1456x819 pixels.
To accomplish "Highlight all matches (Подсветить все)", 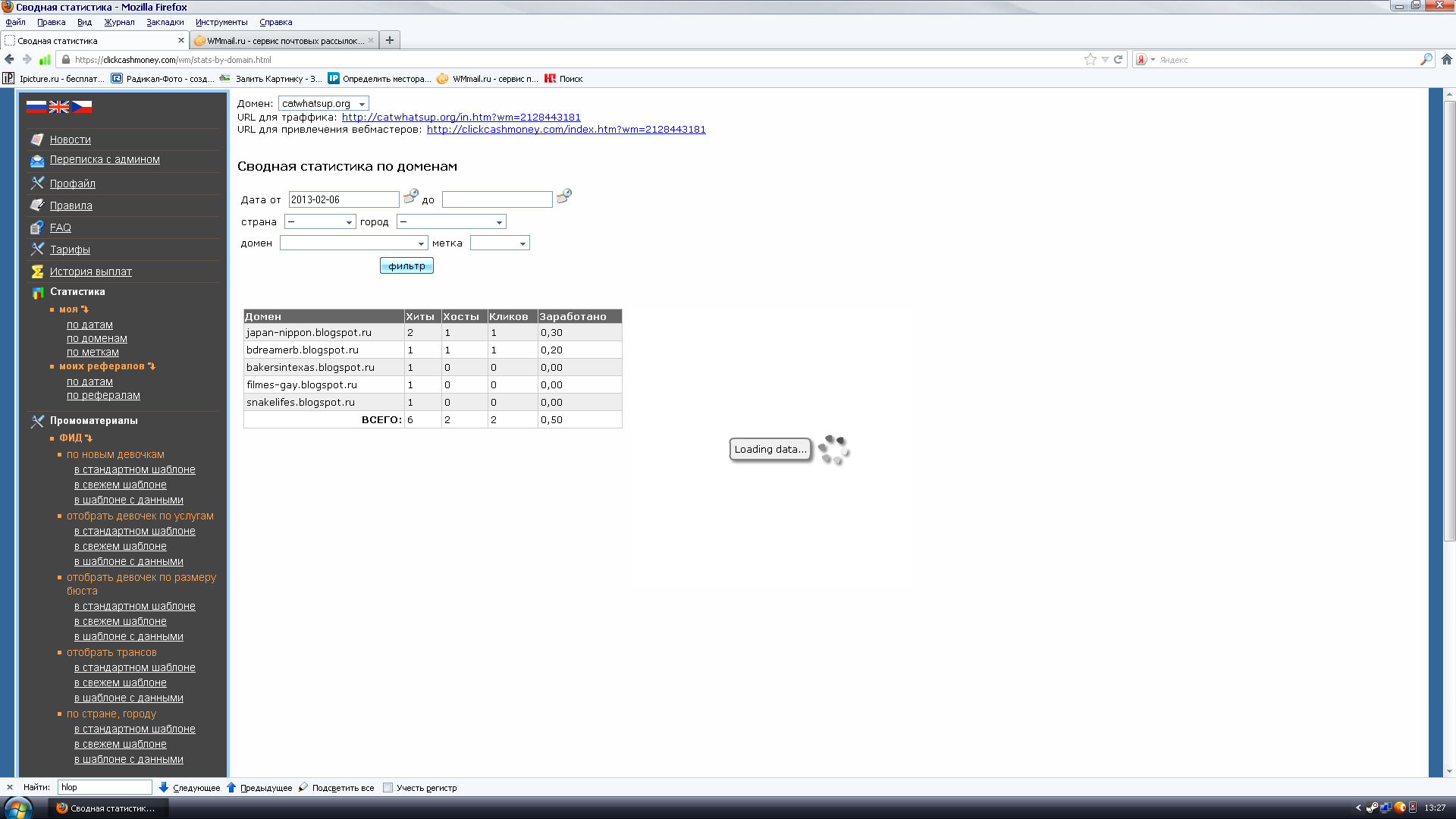I will (336, 788).
